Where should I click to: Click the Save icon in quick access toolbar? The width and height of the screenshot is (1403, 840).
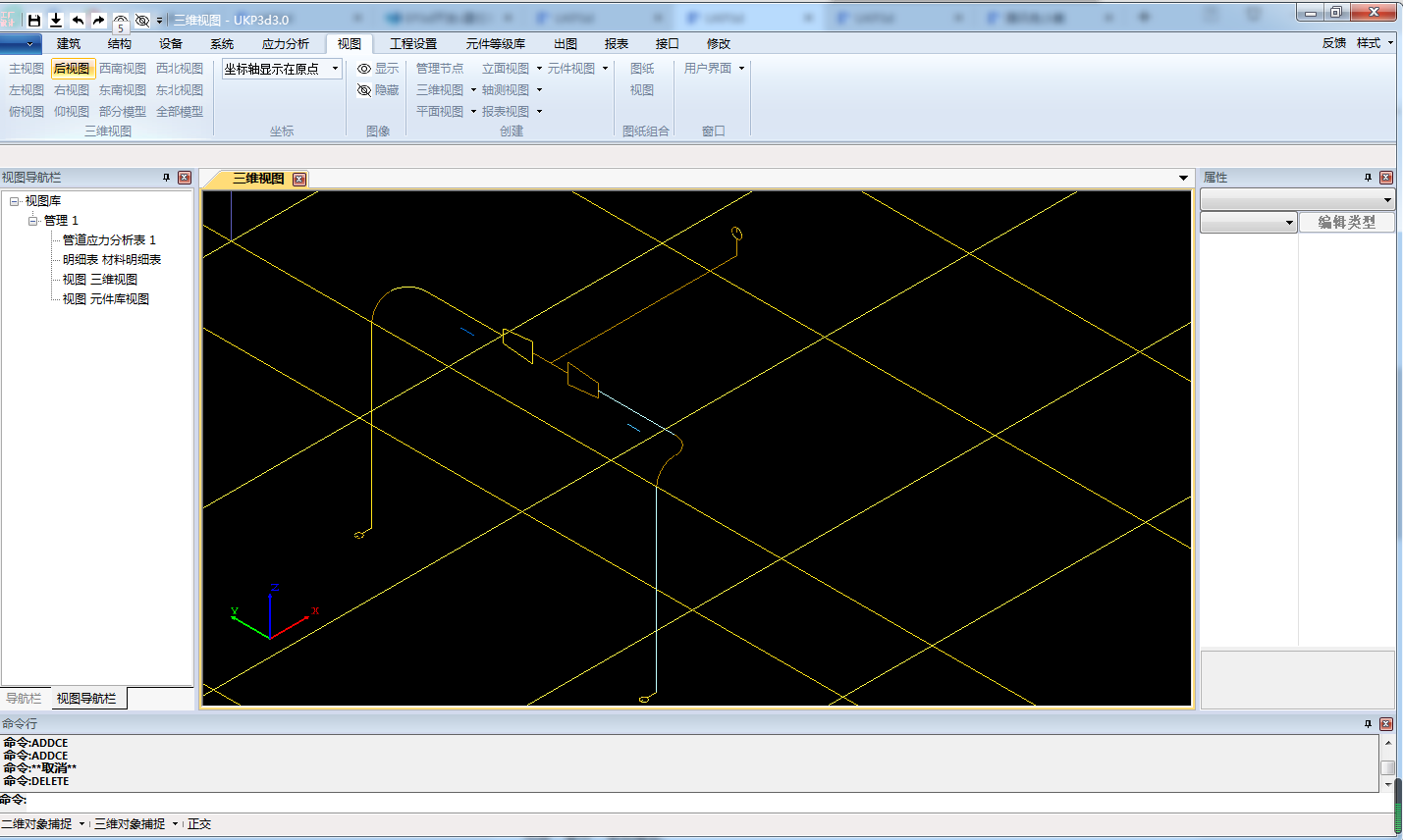pyautogui.click(x=34, y=20)
